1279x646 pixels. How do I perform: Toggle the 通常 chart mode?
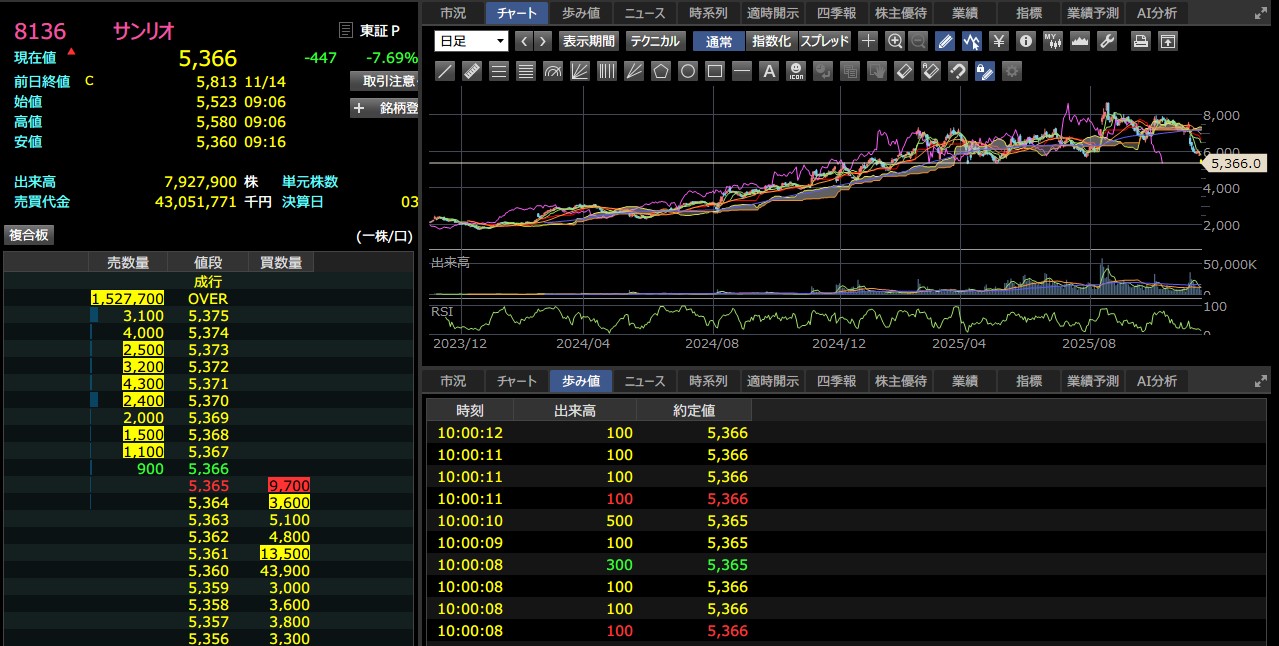pyautogui.click(x=718, y=41)
